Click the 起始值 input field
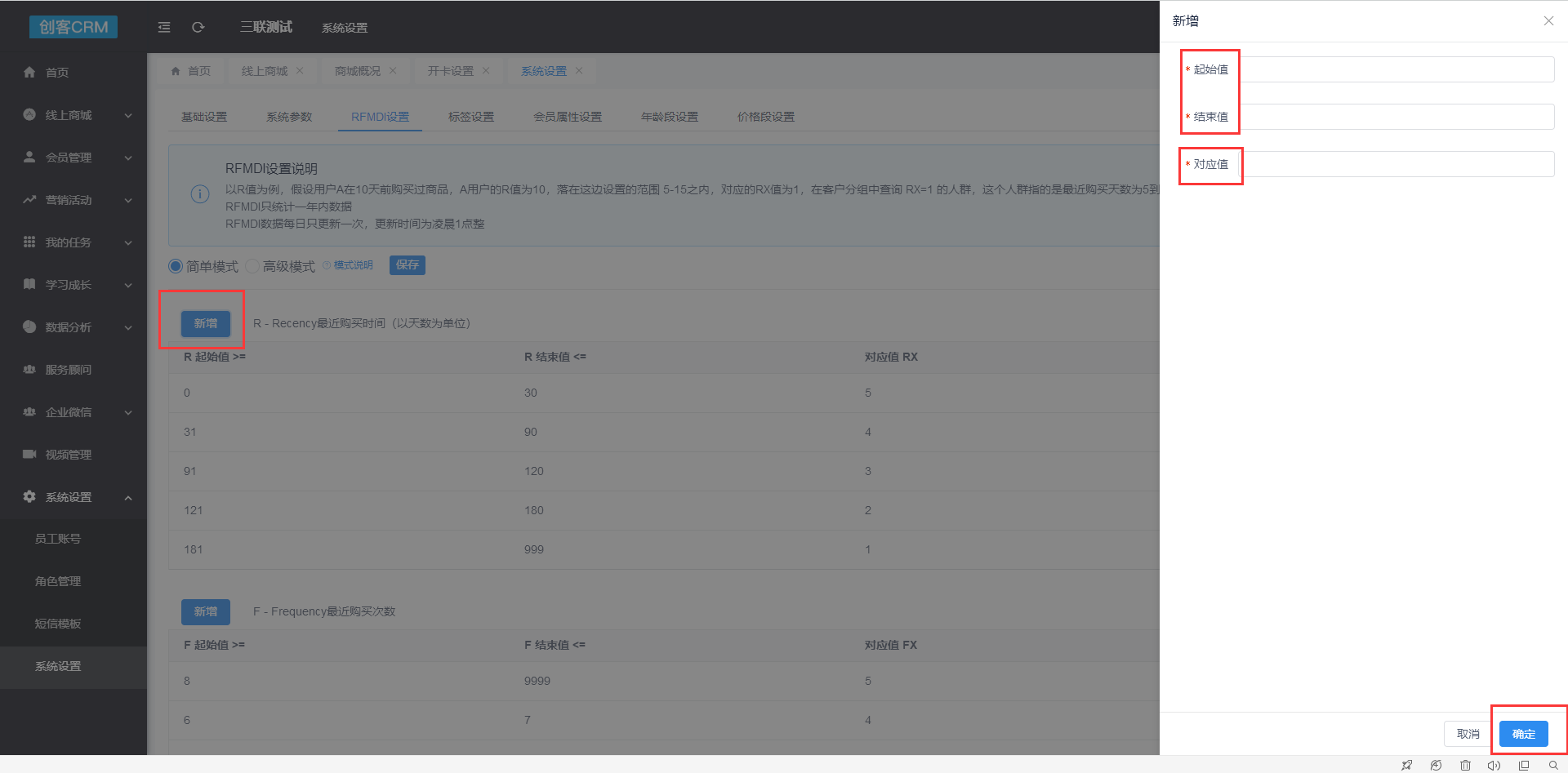Image resolution: width=1568 pixels, height=773 pixels. pyautogui.click(x=1397, y=69)
